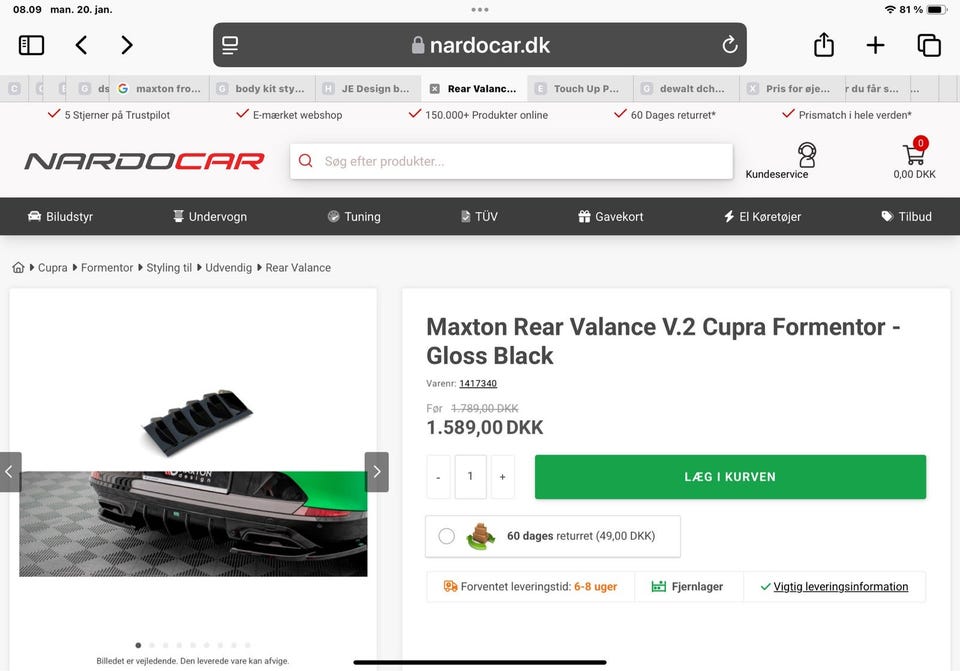Image resolution: width=960 pixels, height=671 pixels.
Task: Tap the Safari share icon
Action: (823, 45)
